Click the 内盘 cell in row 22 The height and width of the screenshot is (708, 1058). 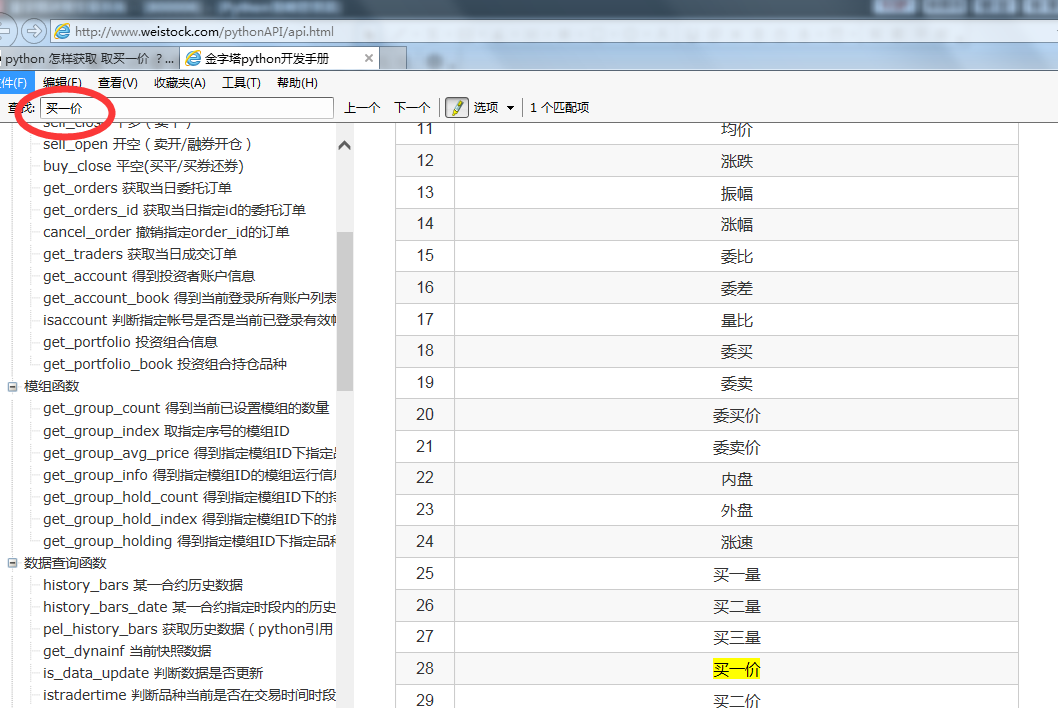tap(736, 479)
